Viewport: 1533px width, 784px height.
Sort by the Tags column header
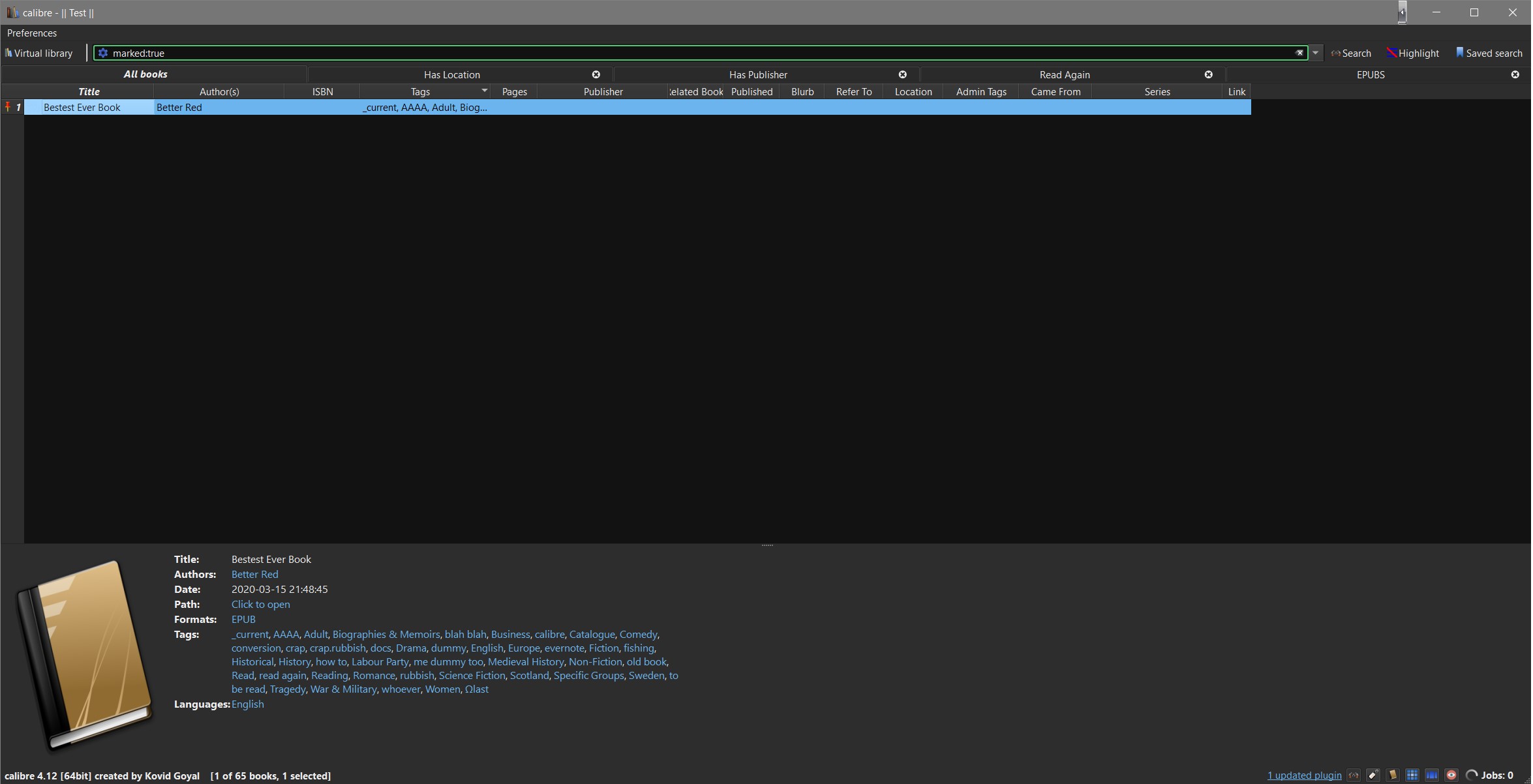420,92
